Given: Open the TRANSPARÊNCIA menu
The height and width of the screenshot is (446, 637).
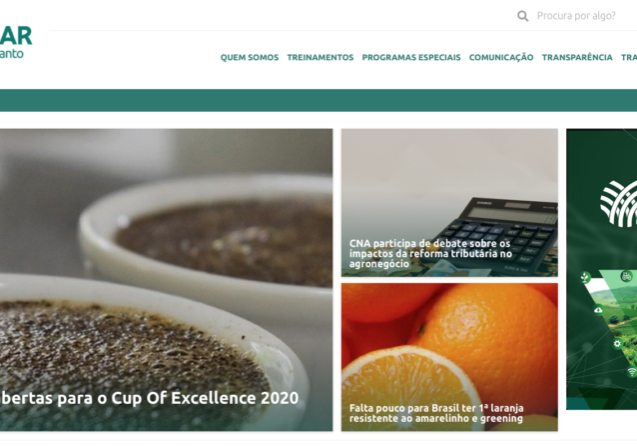Looking at the screenshot, I should click(x=577, y=57).
